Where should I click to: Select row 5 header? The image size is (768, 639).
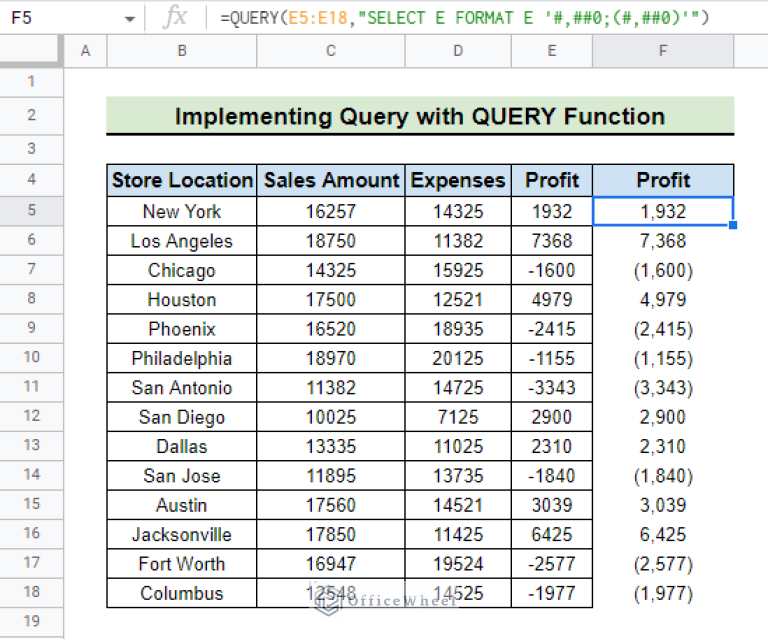point(31,211)
